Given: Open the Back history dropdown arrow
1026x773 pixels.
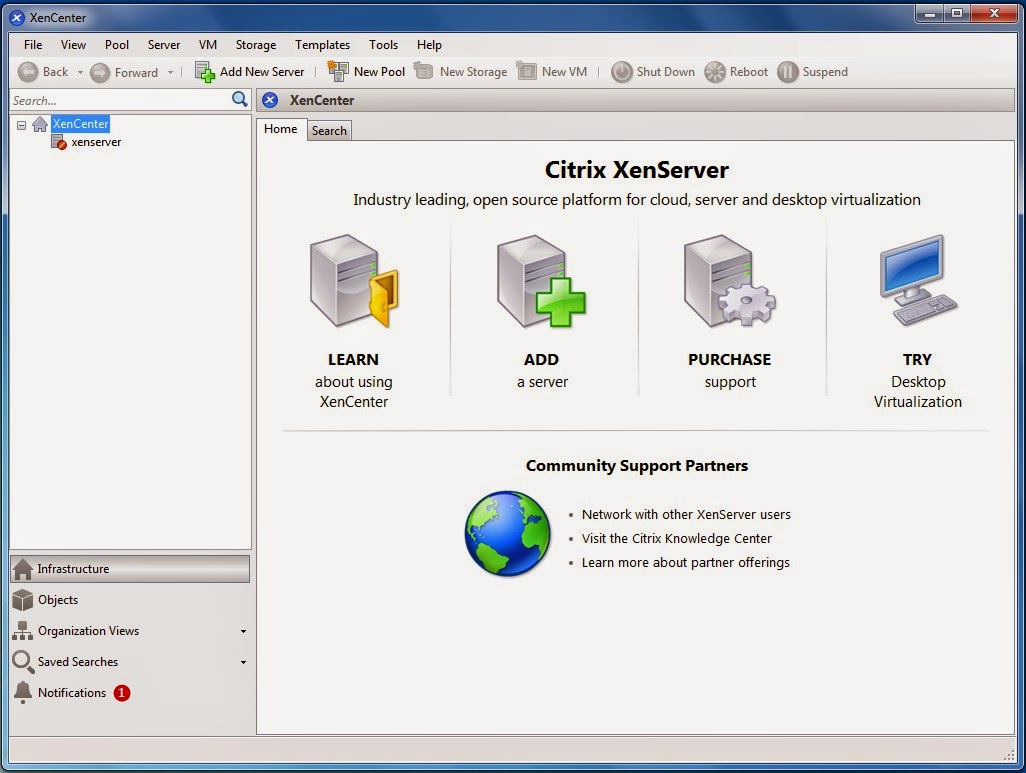Looking at the screenshot, I should 80,73.
